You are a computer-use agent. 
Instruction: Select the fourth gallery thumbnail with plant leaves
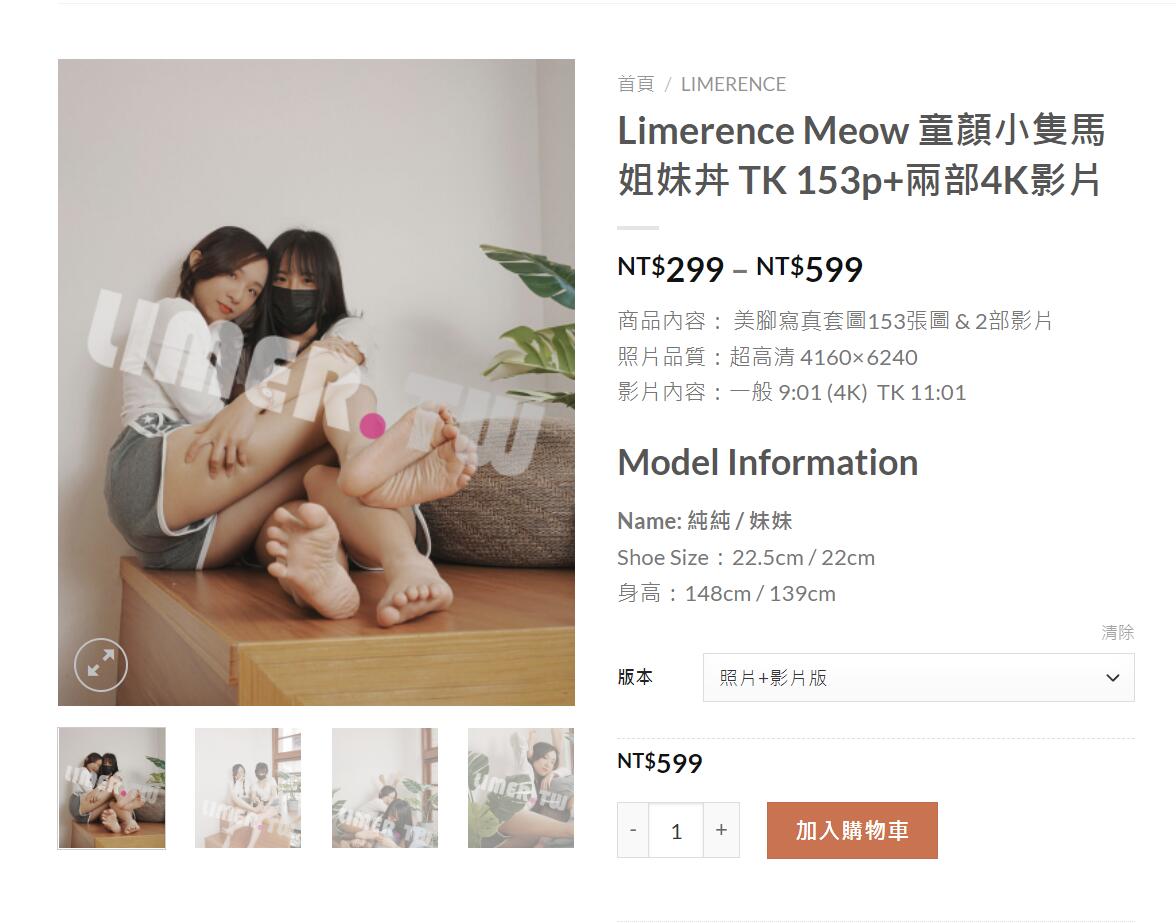[x=521, y=788]
